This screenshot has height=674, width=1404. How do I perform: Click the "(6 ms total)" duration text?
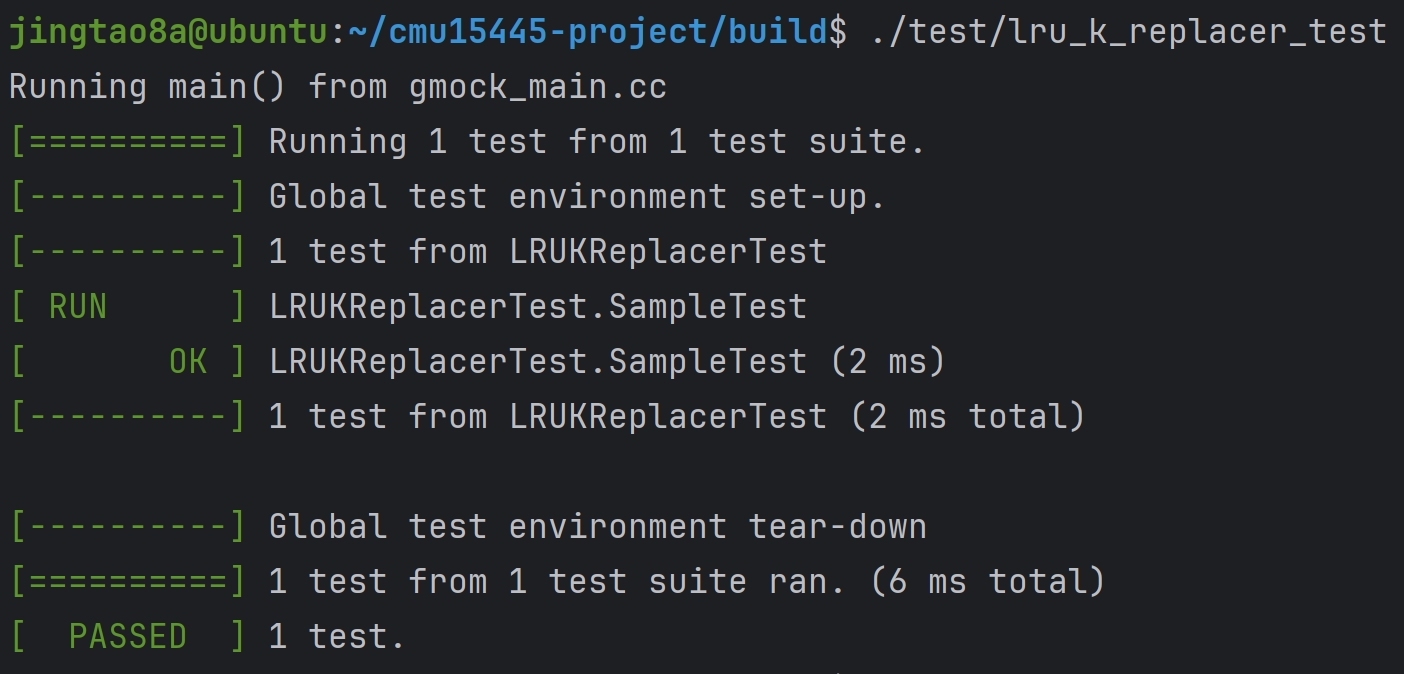(987, 581)
